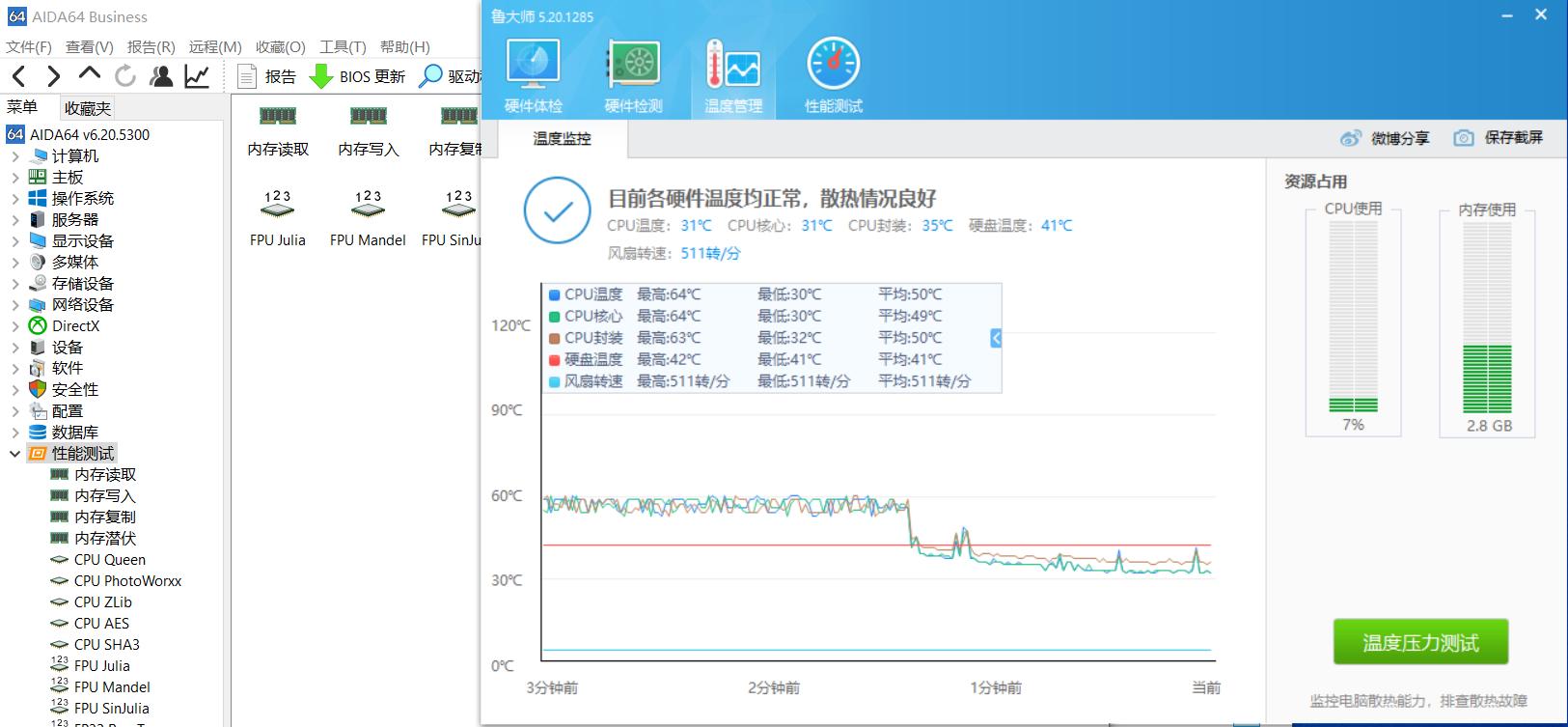Go back with AIDA64 back arrow
The height and width of the screenshot is (727, 1568).
point(19,76)
